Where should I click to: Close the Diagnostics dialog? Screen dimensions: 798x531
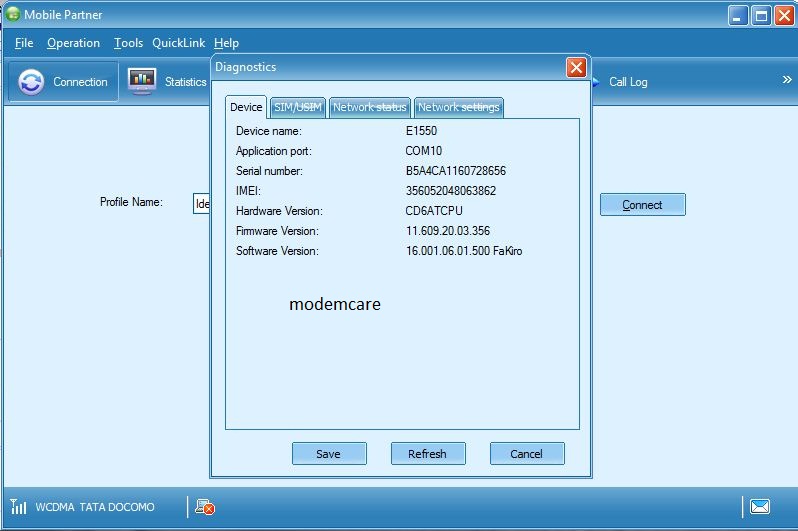point(576,67)
